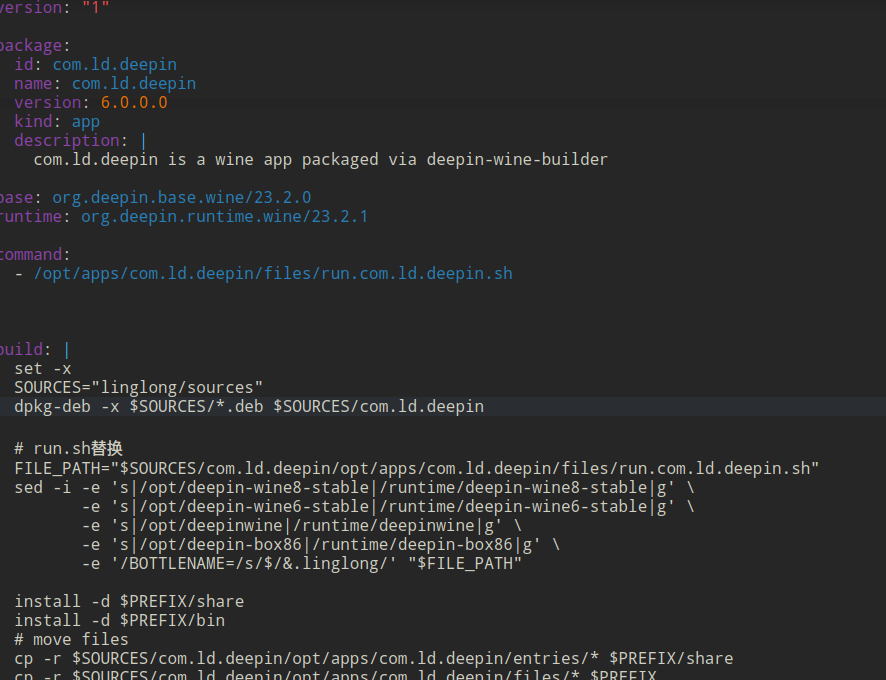Click the comment "# run.sh替换"
Screen dimensions: 886x680
coord(68,448)
